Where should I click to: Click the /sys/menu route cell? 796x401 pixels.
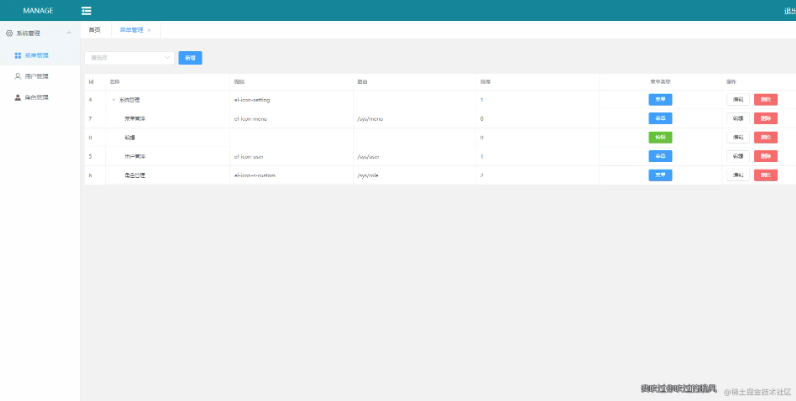[370, 119]
